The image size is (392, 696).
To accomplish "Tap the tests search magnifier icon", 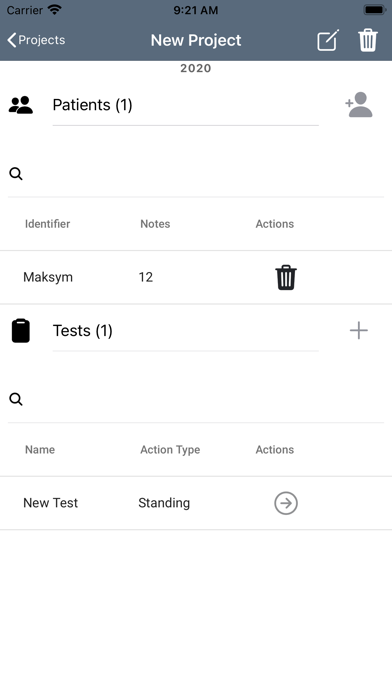I will [16, 399].
